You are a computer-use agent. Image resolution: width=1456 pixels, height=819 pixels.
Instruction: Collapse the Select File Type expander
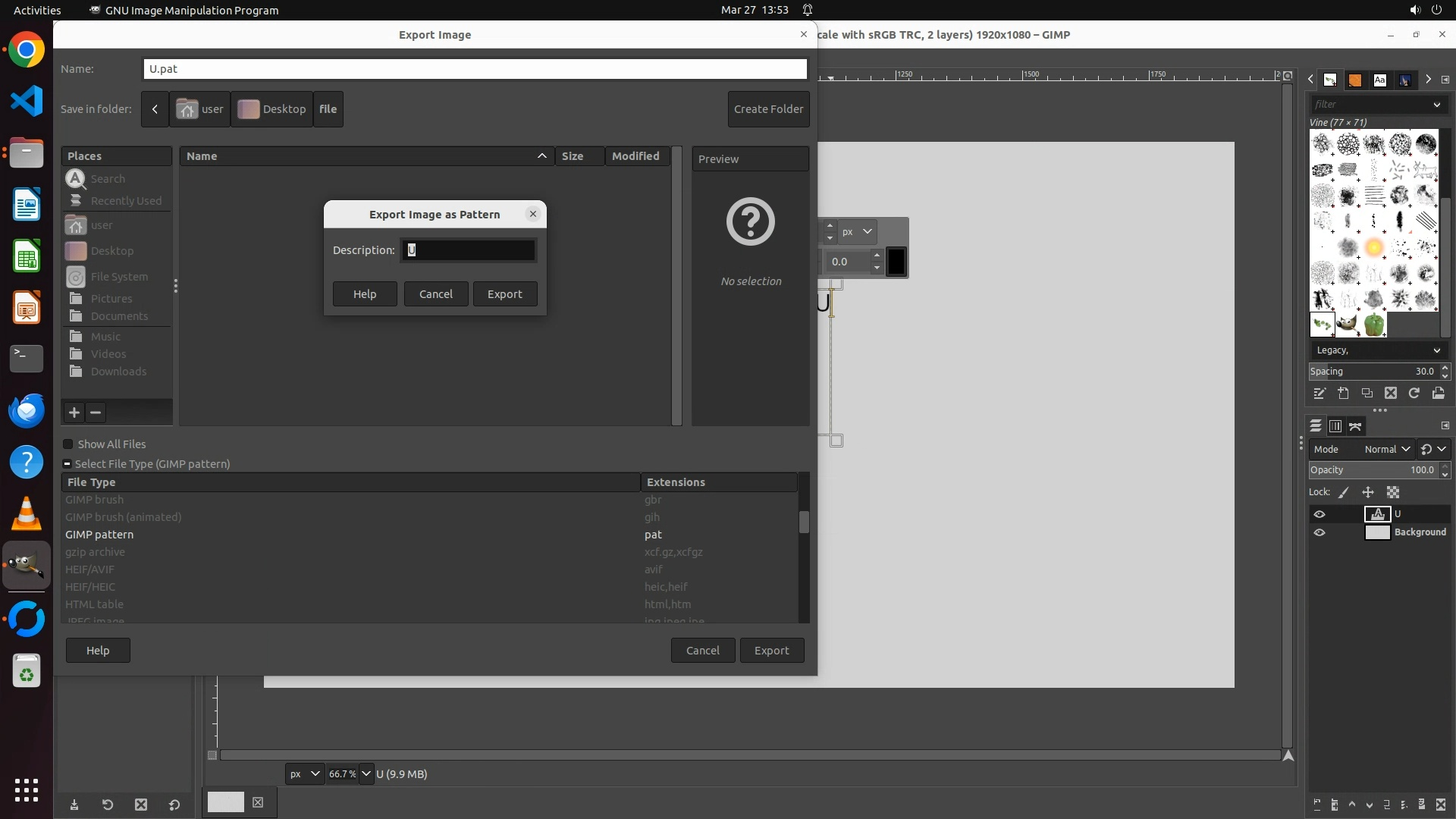click(67, 464)
